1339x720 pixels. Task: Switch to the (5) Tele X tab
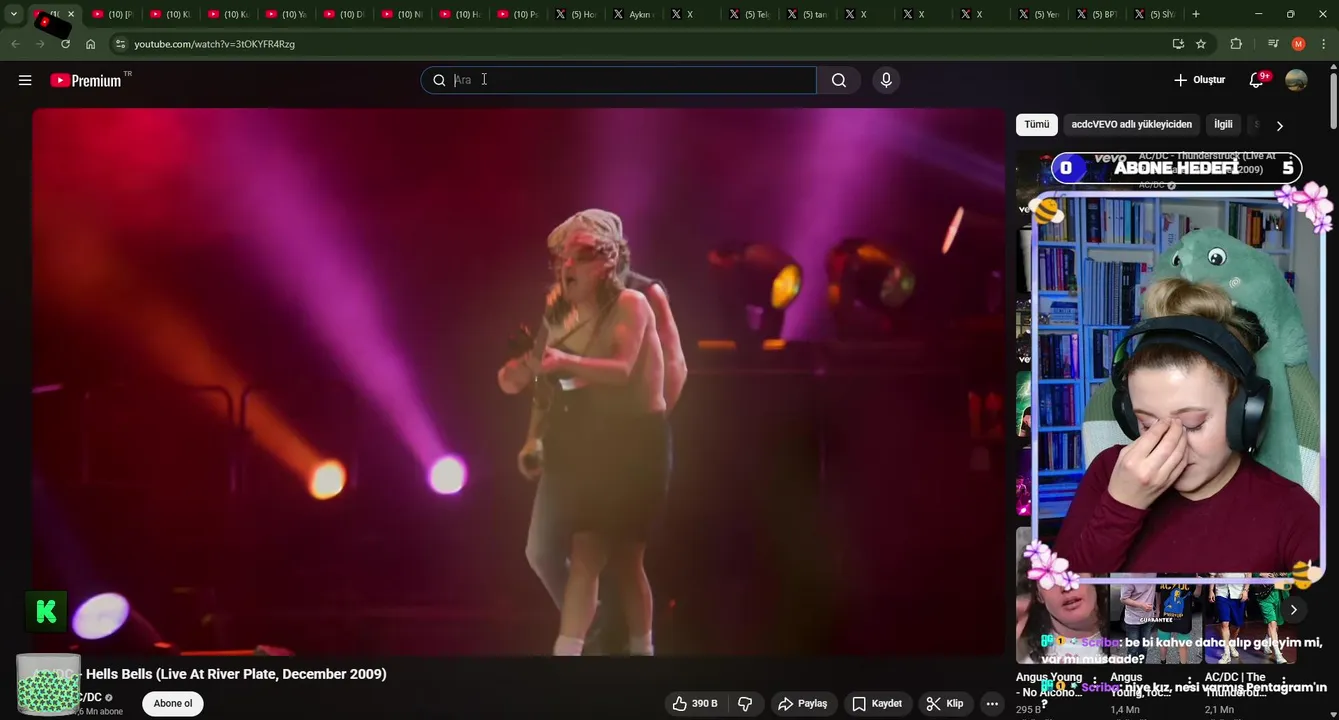tap(750, 14)
